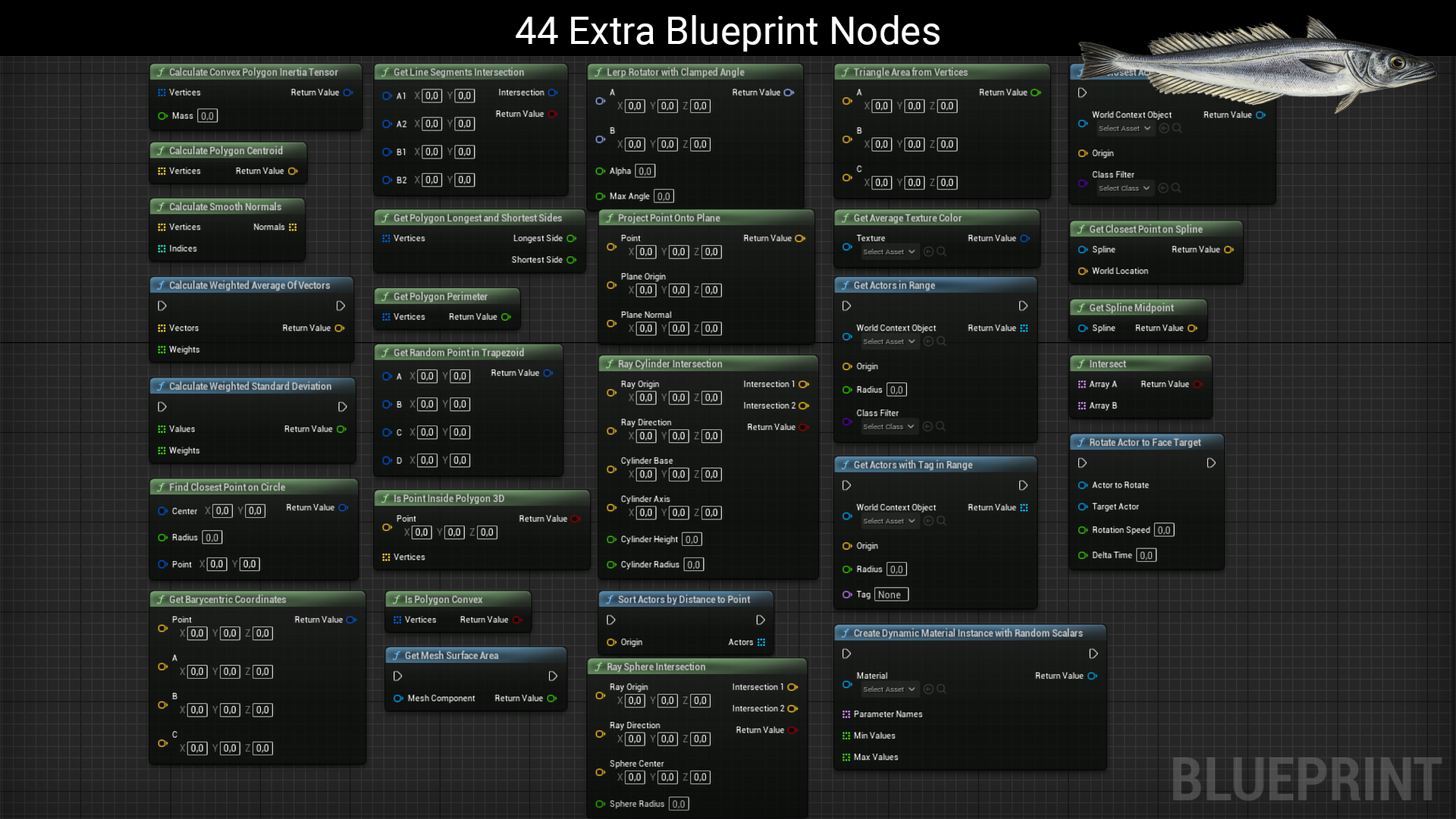Click the Rotation Speed value field
Screen dimensions: 1456x819
1164,530
